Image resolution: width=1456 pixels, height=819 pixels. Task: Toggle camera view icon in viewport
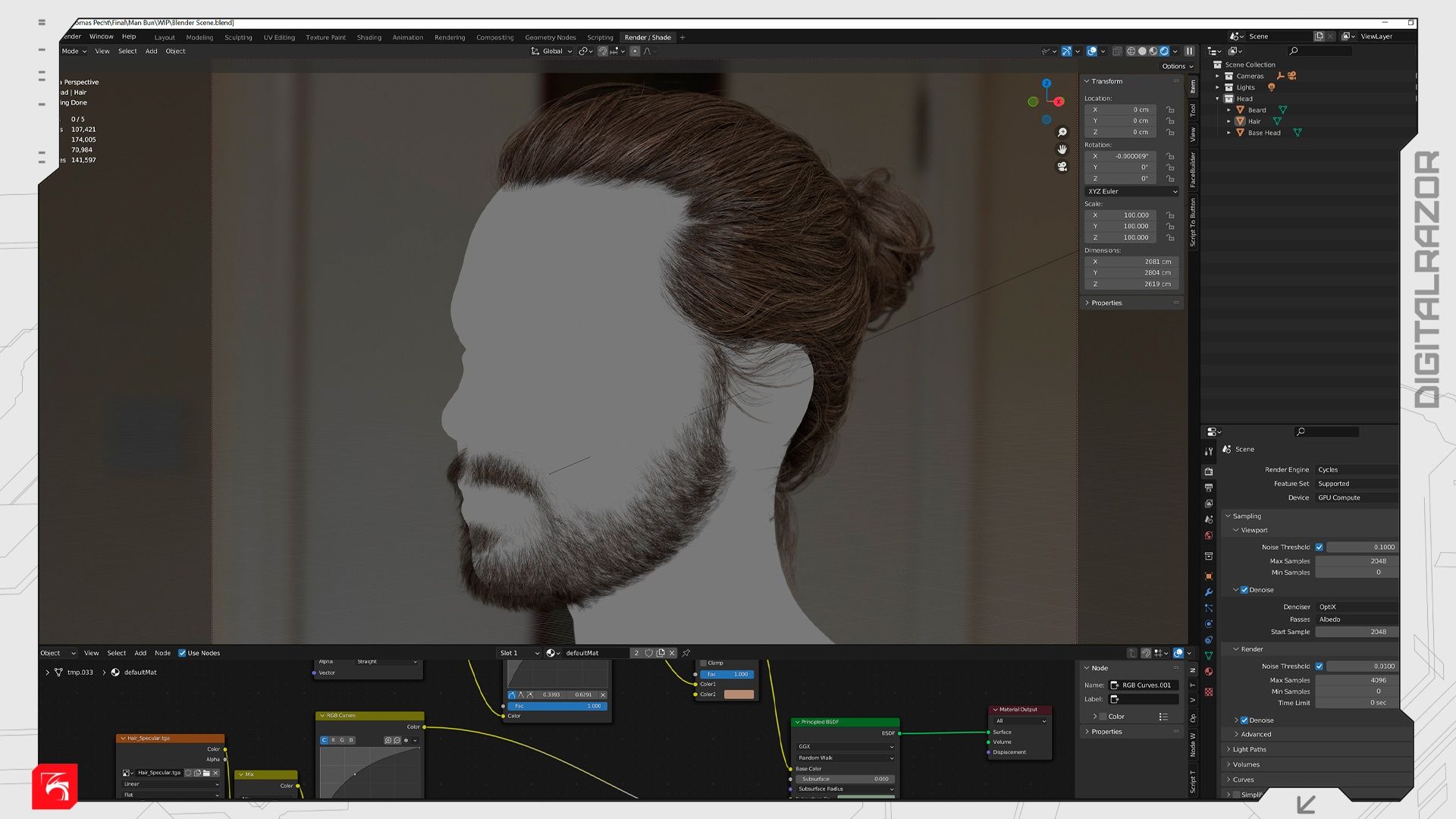[x=1062, y=167]
